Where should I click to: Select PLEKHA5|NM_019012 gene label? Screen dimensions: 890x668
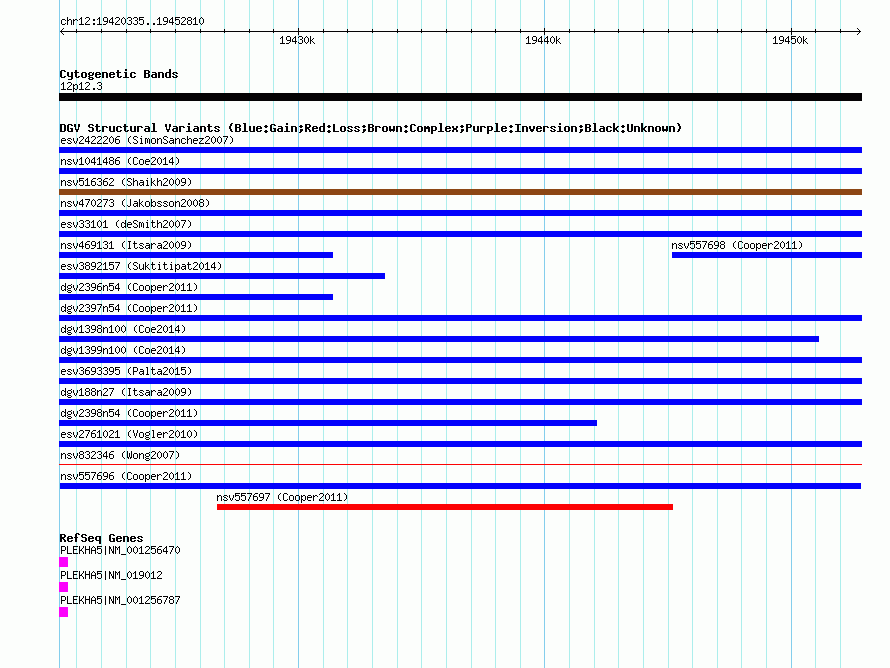[x=111, y=575]
